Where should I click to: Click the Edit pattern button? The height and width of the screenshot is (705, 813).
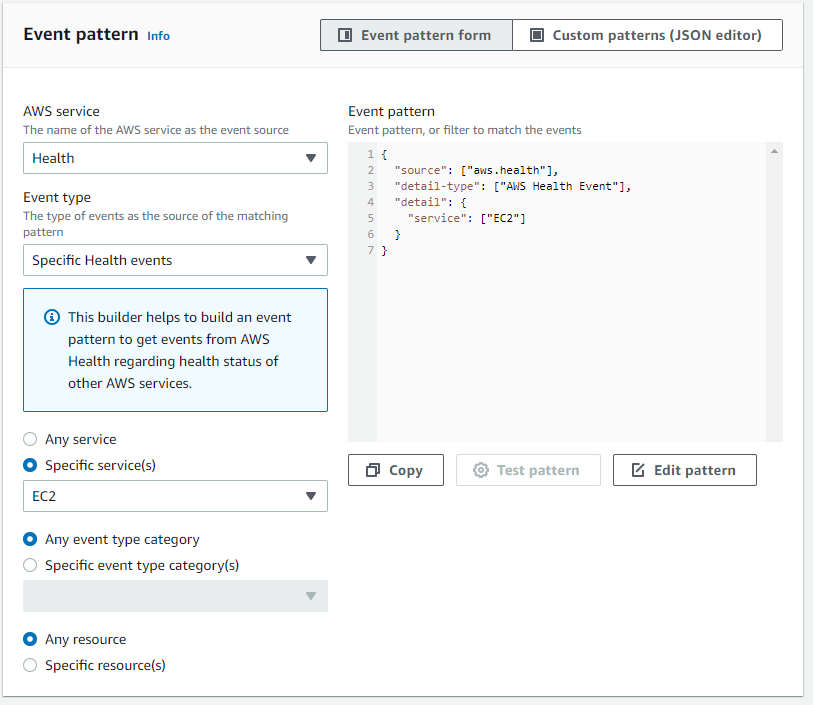[684, 470]
